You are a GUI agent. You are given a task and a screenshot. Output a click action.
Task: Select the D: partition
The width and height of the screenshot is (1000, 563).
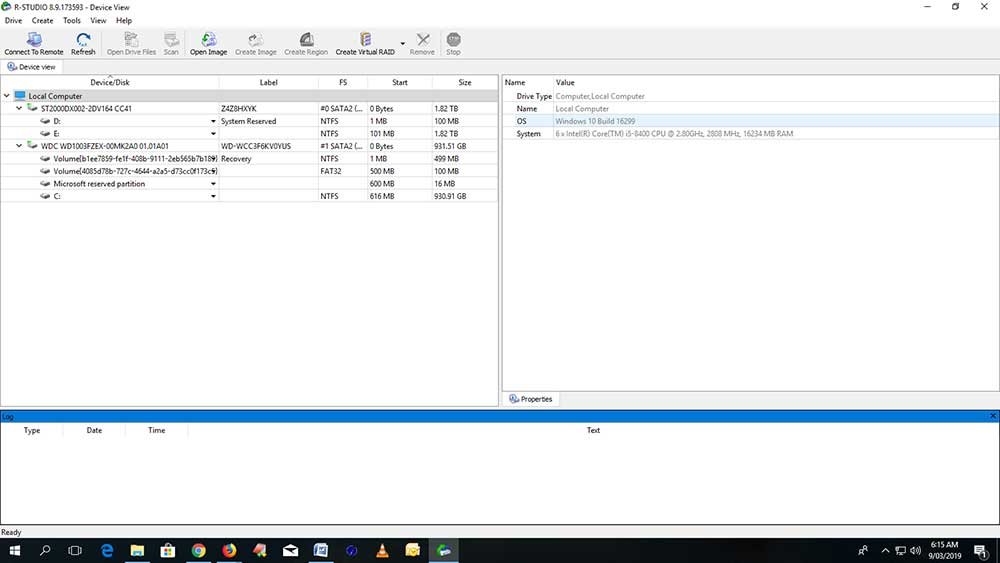(x=57, y=121)
